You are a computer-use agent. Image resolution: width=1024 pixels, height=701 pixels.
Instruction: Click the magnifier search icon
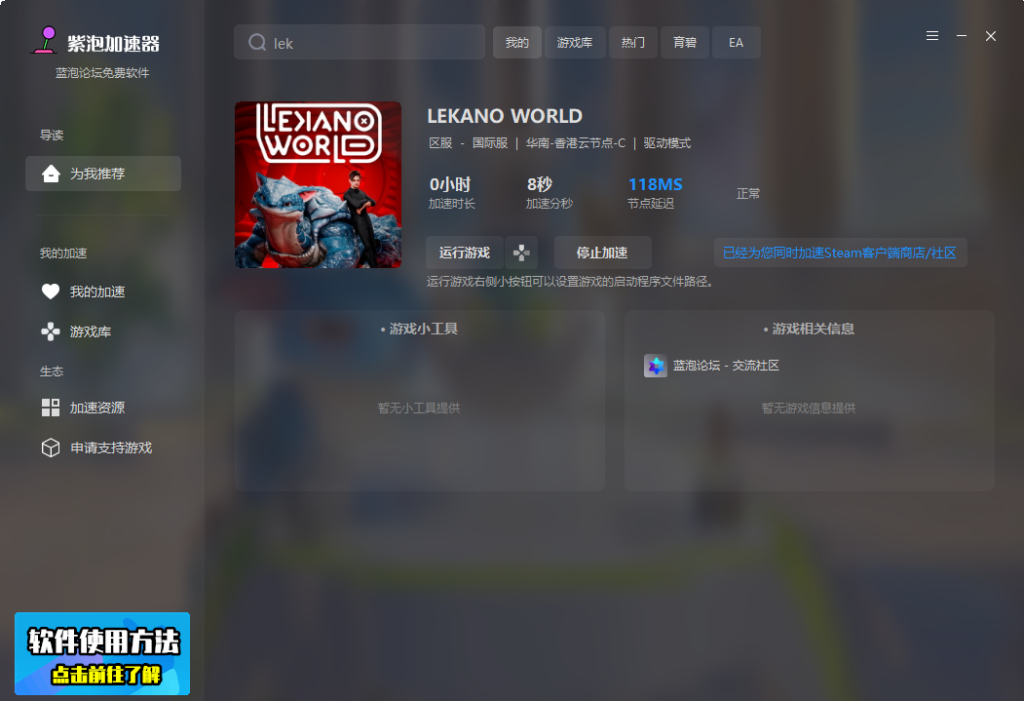coord(257,42)
